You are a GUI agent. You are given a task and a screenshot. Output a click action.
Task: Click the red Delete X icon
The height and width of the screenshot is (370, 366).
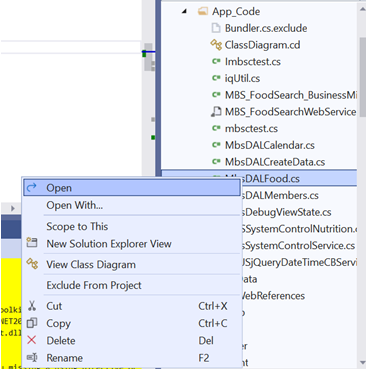tap(32, 340)
